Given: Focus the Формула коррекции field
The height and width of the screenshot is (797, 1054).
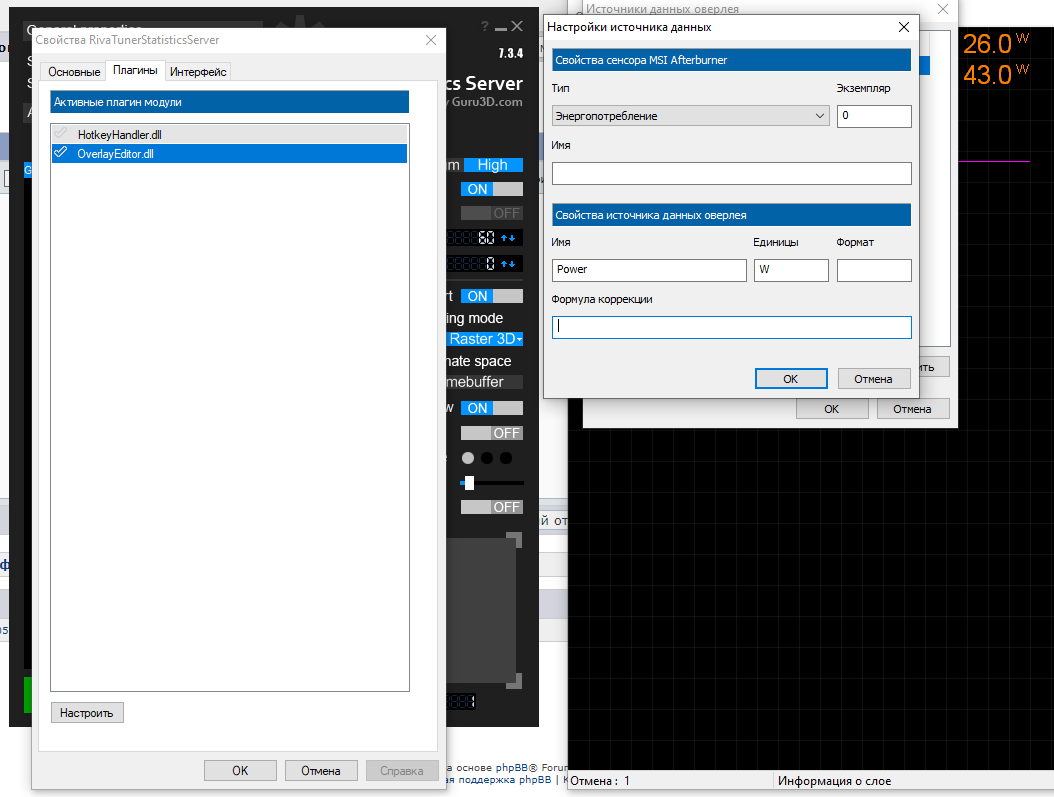Looking at the screenshot, I should 731,327.
